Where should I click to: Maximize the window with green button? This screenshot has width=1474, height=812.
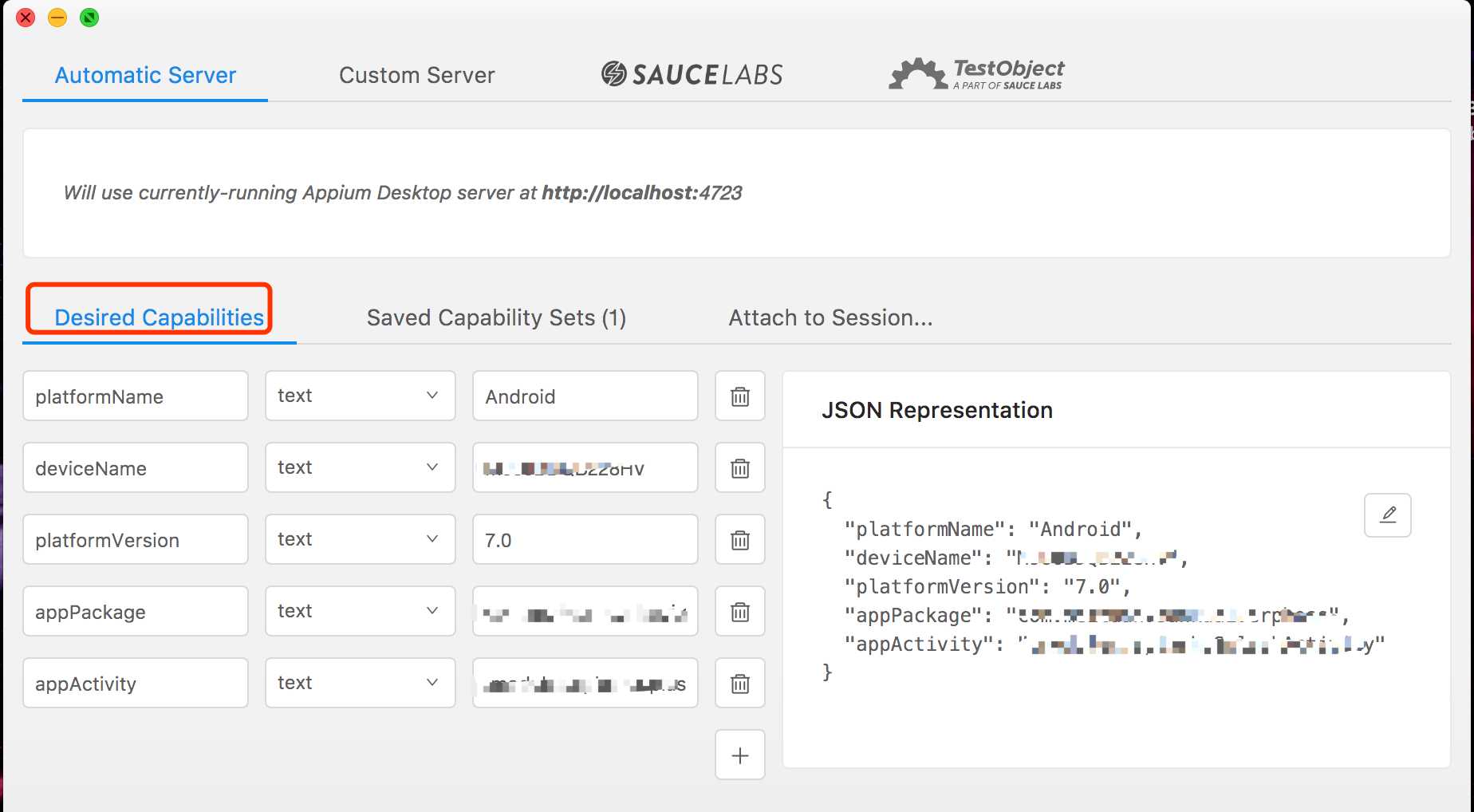(x=89, y=18)
